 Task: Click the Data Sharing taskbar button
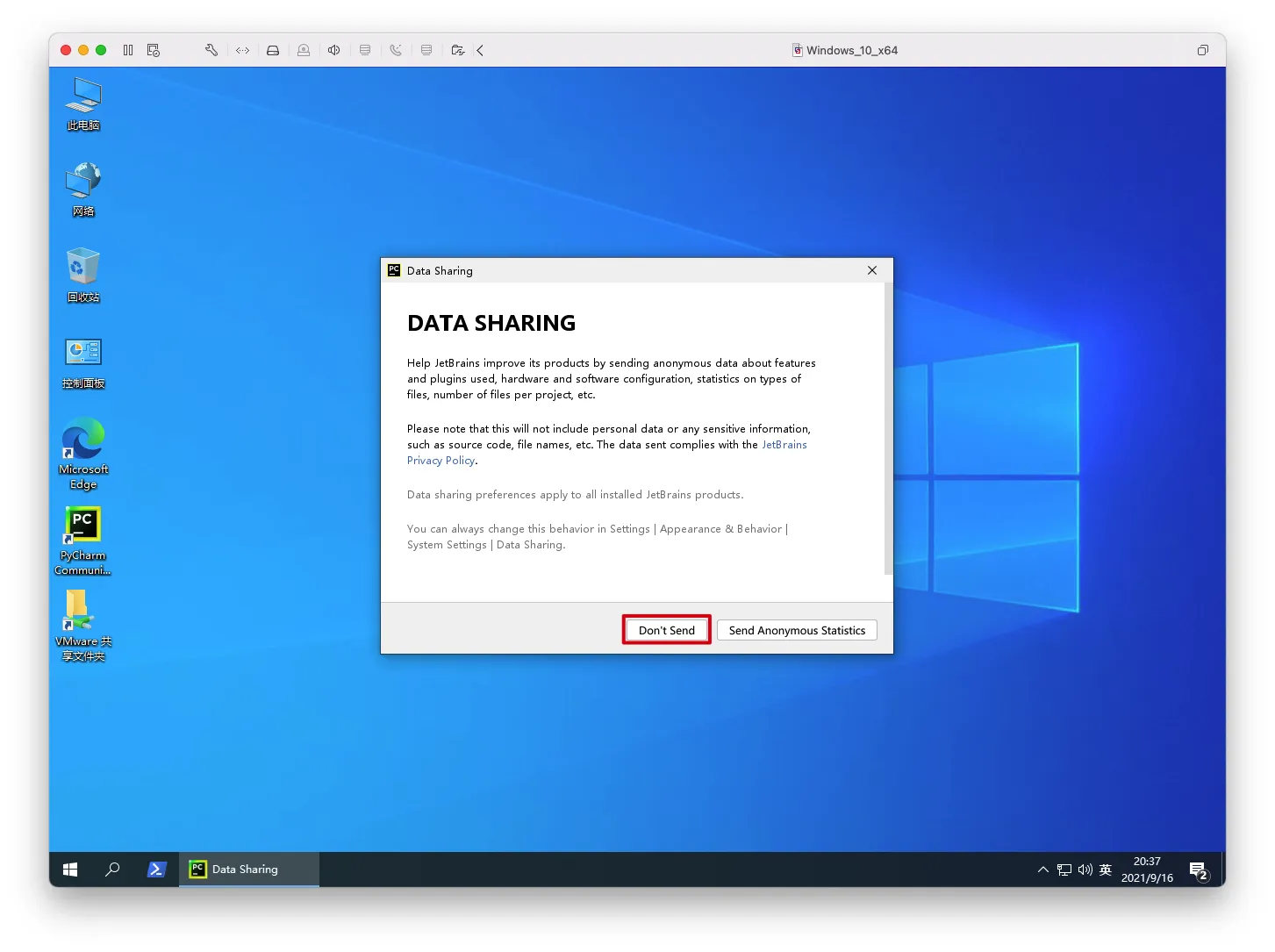coord(249,870)
